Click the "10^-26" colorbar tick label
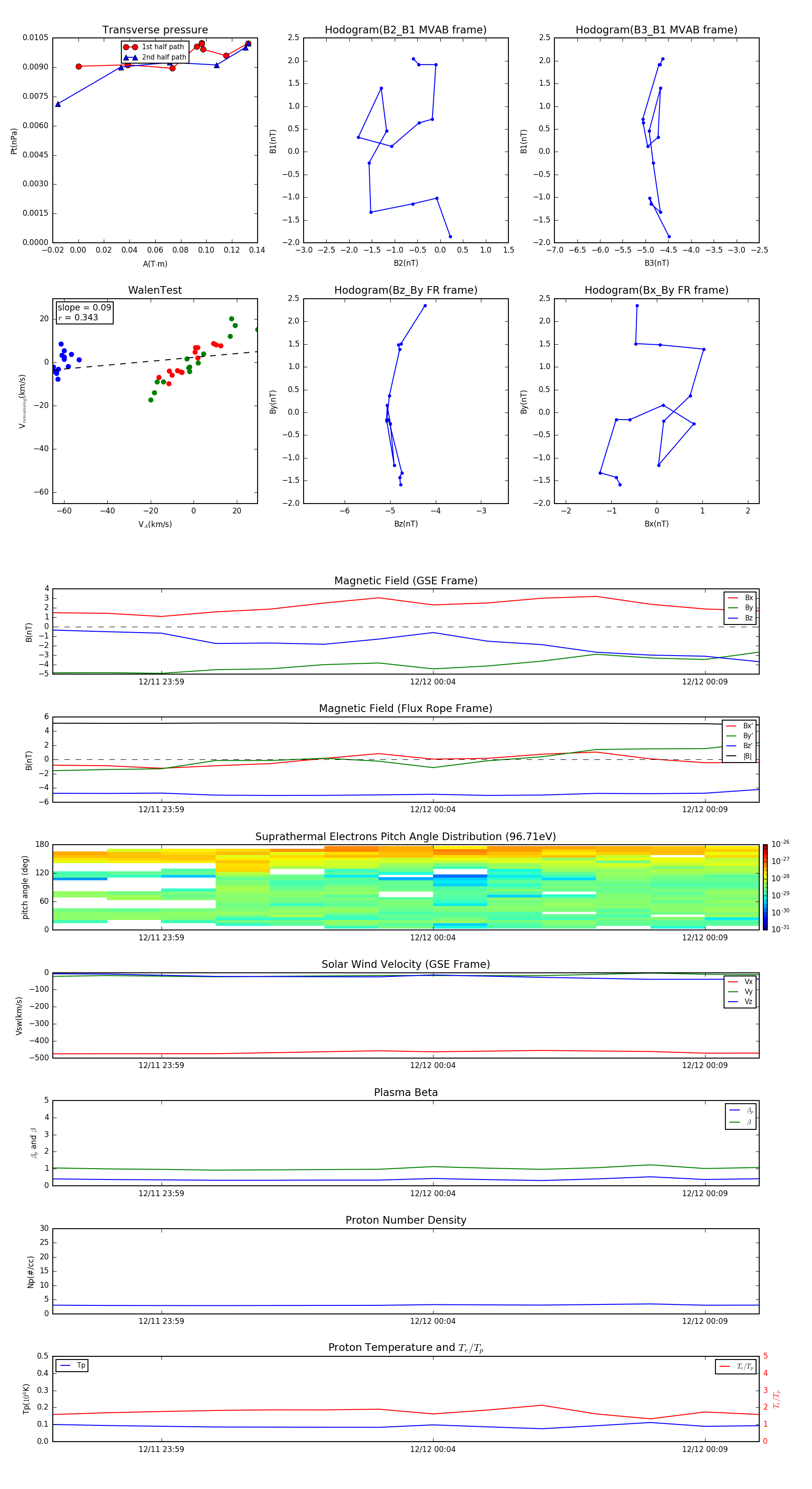This screenshot has width=812, height=1489. coord(780,844)
